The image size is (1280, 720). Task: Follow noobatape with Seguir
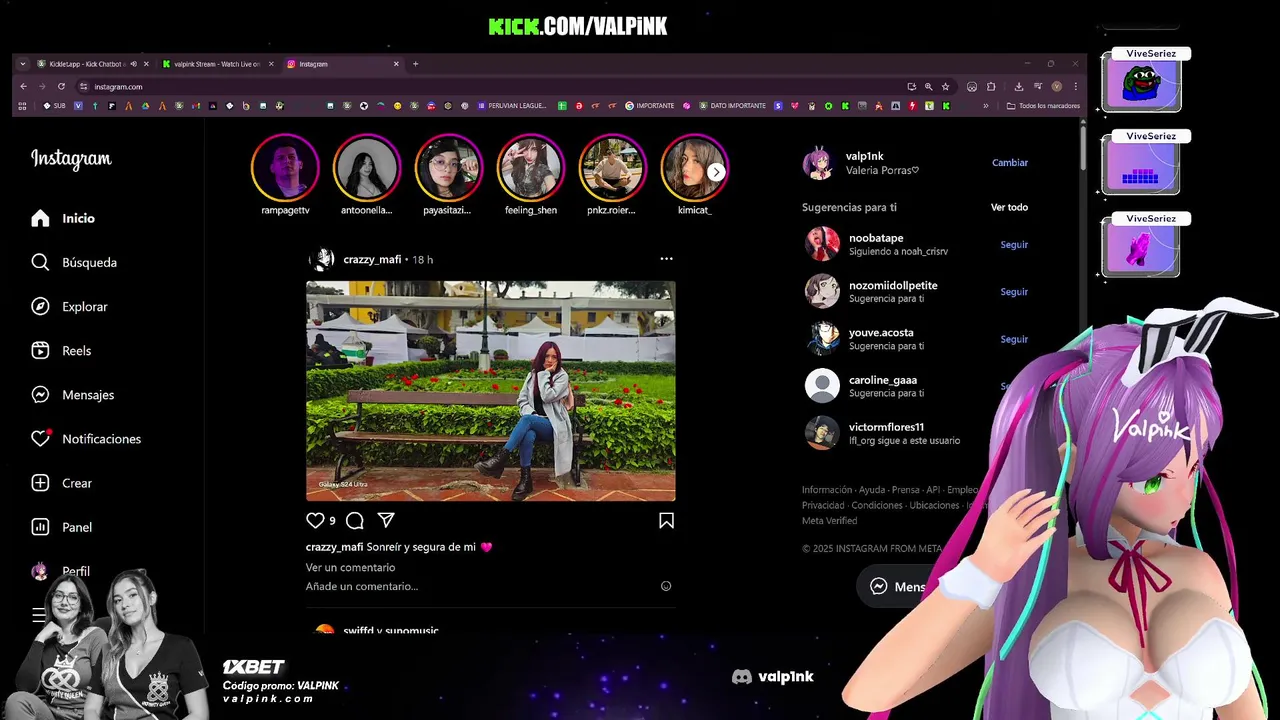click(x=1014, y=244)
